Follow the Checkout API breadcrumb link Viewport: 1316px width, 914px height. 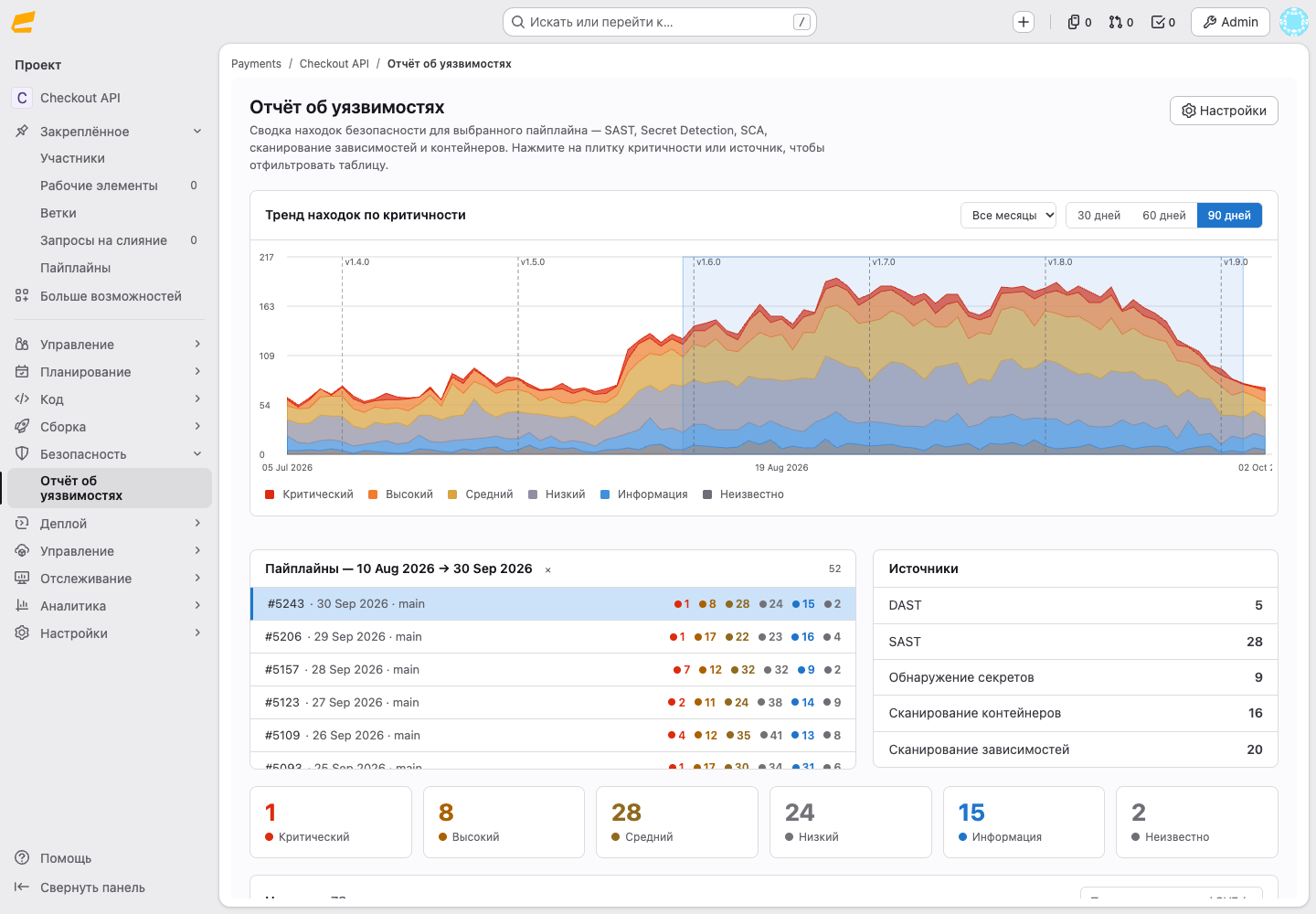click(x=334, y=64)
